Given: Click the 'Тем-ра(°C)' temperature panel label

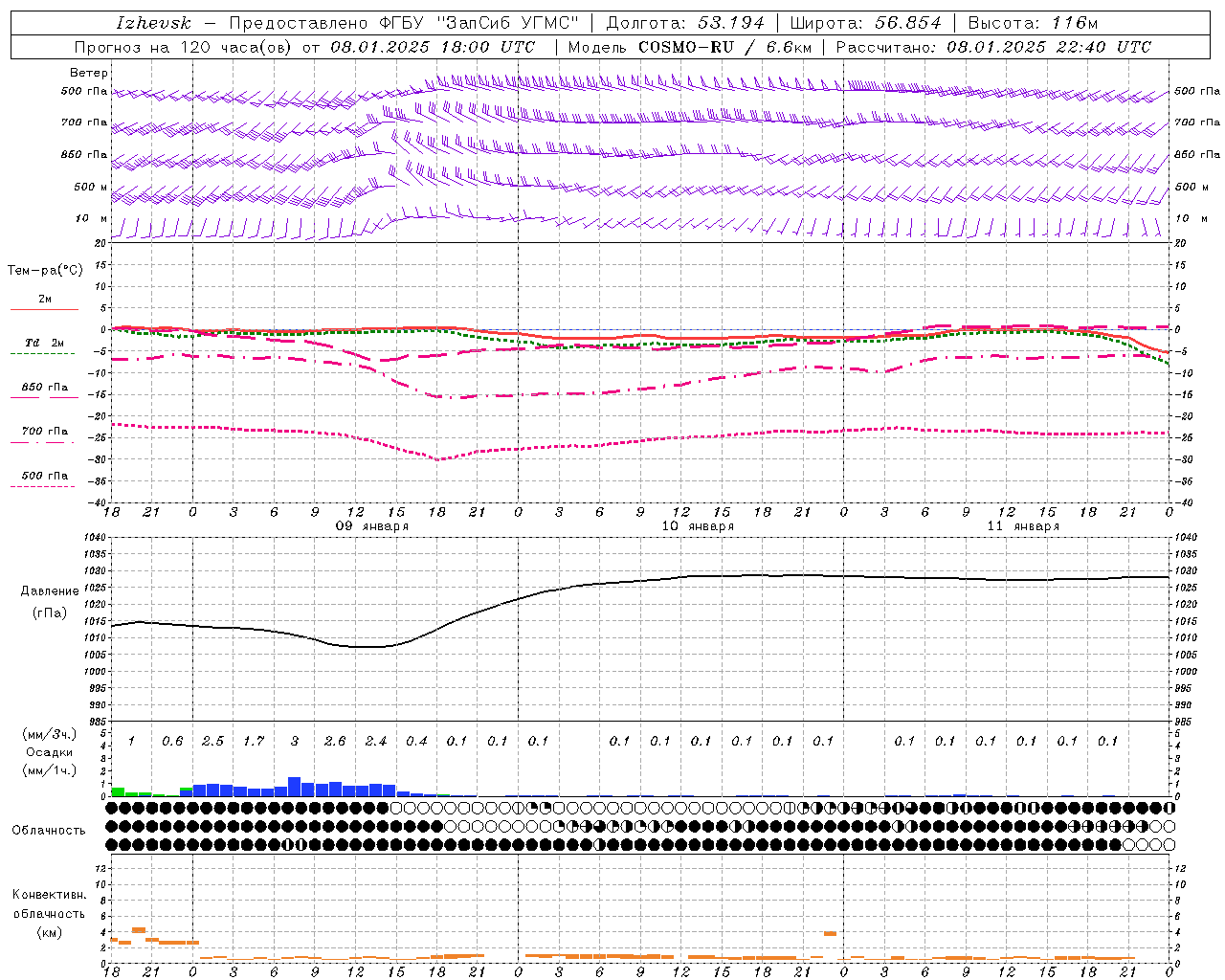Looking at the screenshot, I should 45,271.
